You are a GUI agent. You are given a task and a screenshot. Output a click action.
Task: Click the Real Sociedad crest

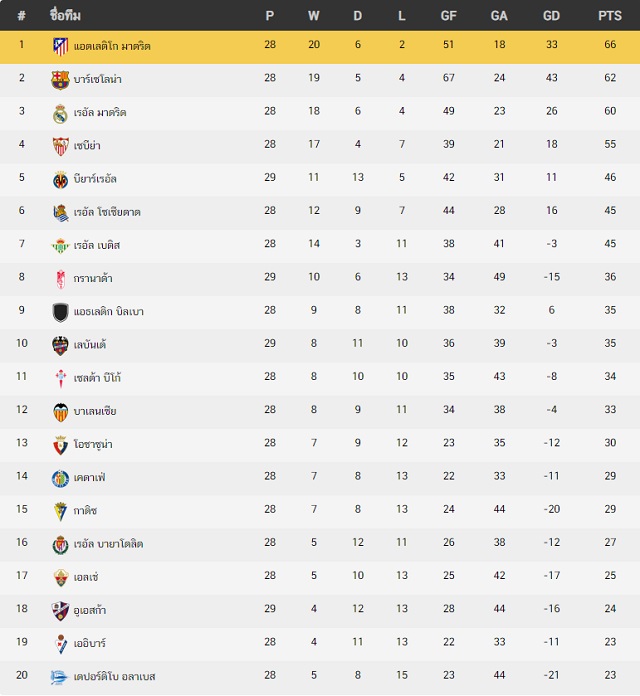point(60,213)
